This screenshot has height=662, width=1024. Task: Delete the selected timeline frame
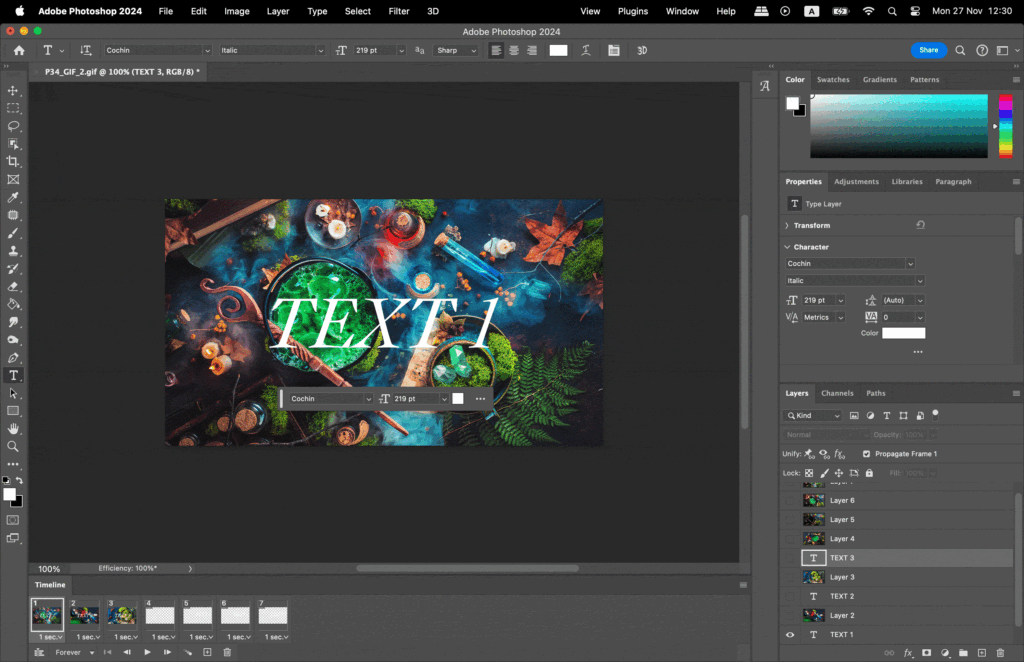click(226, 651)
